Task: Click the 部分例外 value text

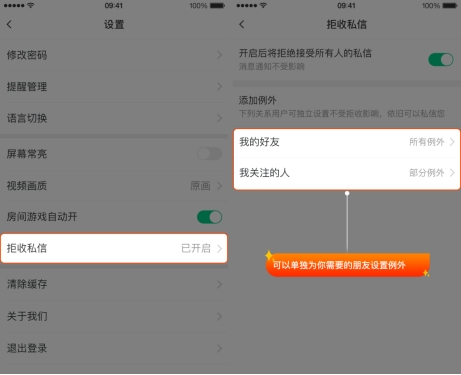Action: click(427, 173)
